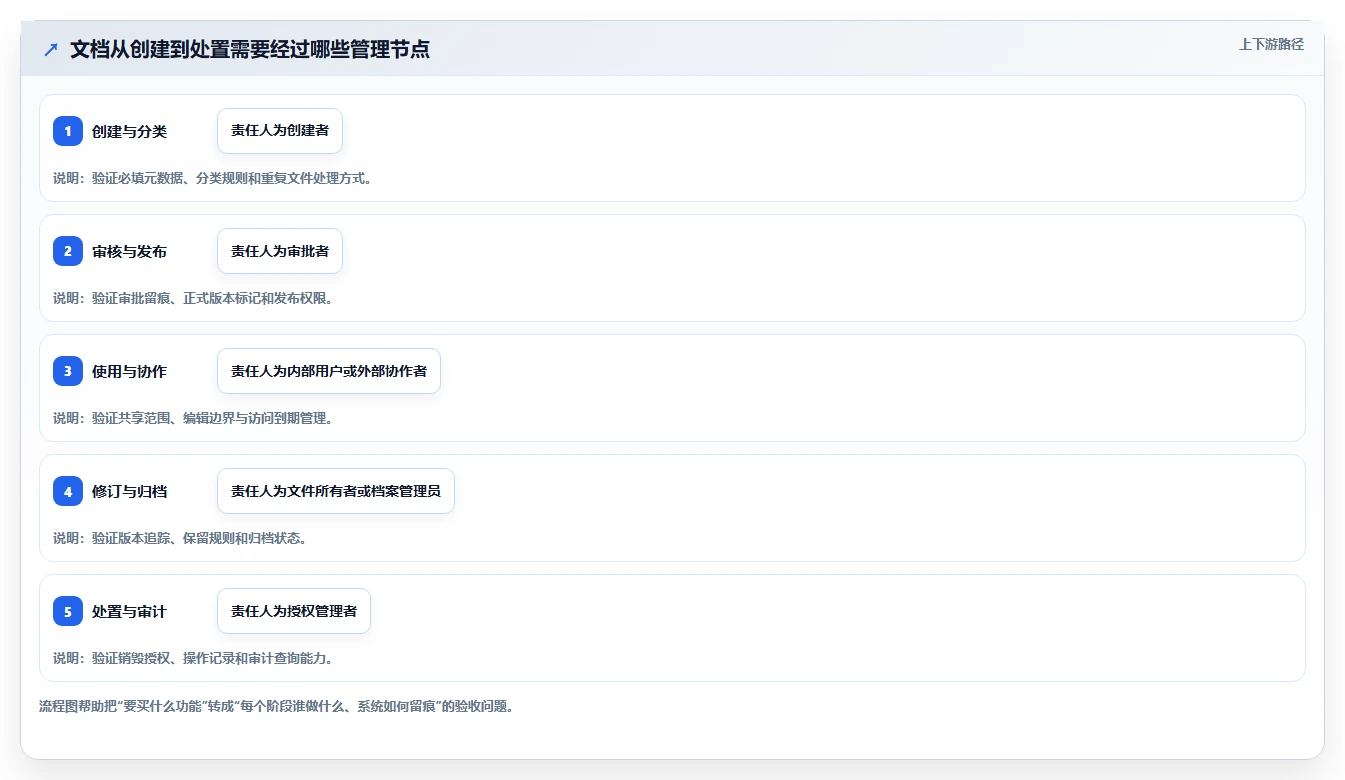Click step number 5 badge
The height and width of the screenshot is (780, 1345).
coord(68,611)
